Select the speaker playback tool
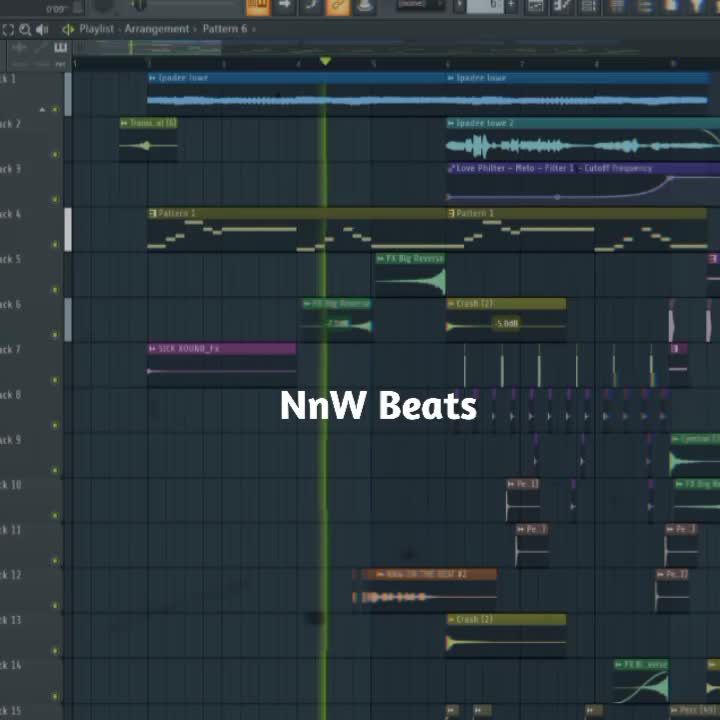This screenshot has width=720, height=720. pos(42,30)
